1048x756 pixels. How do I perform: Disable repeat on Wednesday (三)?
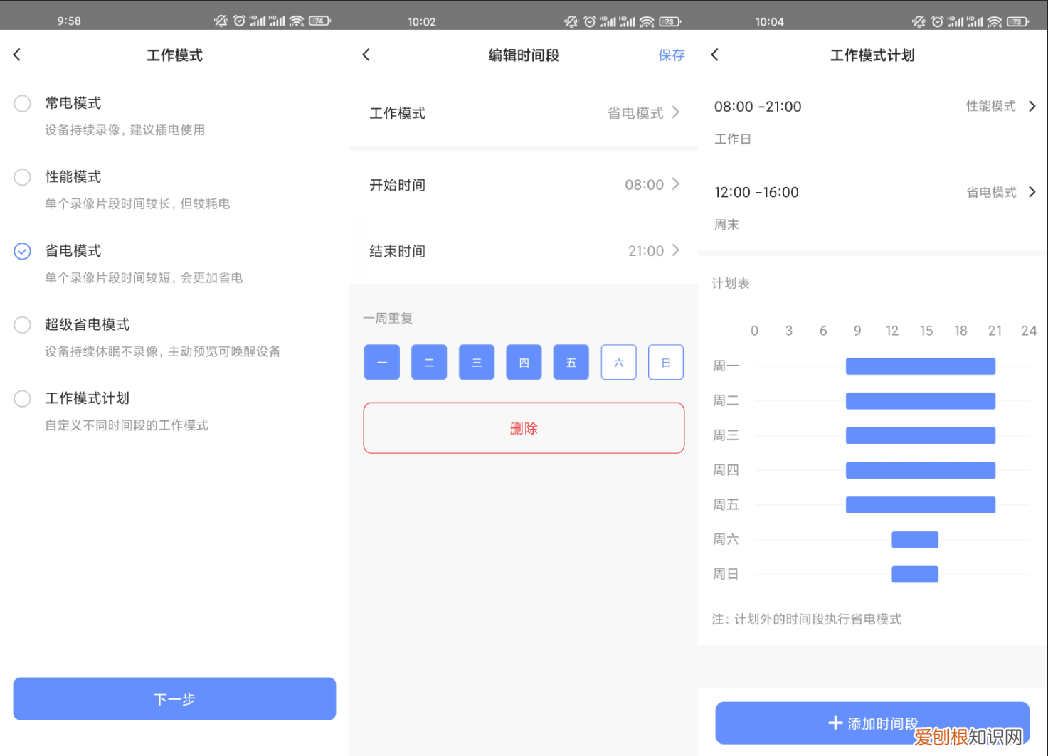[x=476, y=362]
